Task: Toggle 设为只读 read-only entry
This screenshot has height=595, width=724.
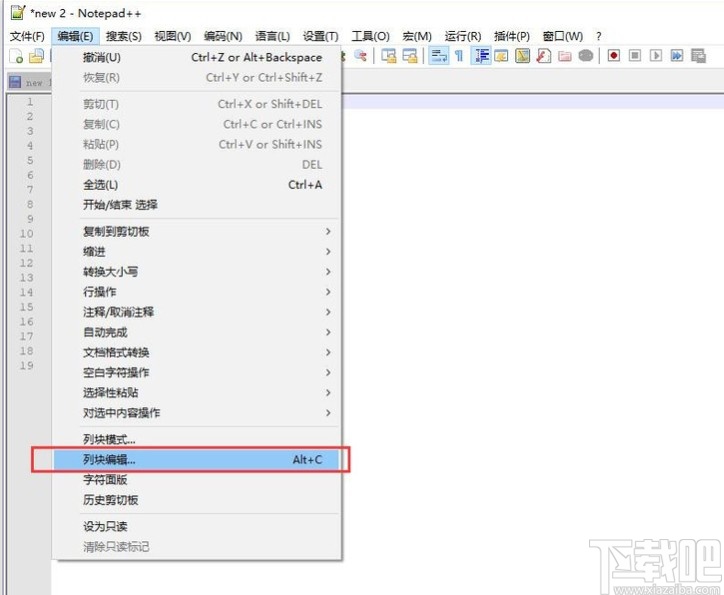Action: [x=197, y=527]
